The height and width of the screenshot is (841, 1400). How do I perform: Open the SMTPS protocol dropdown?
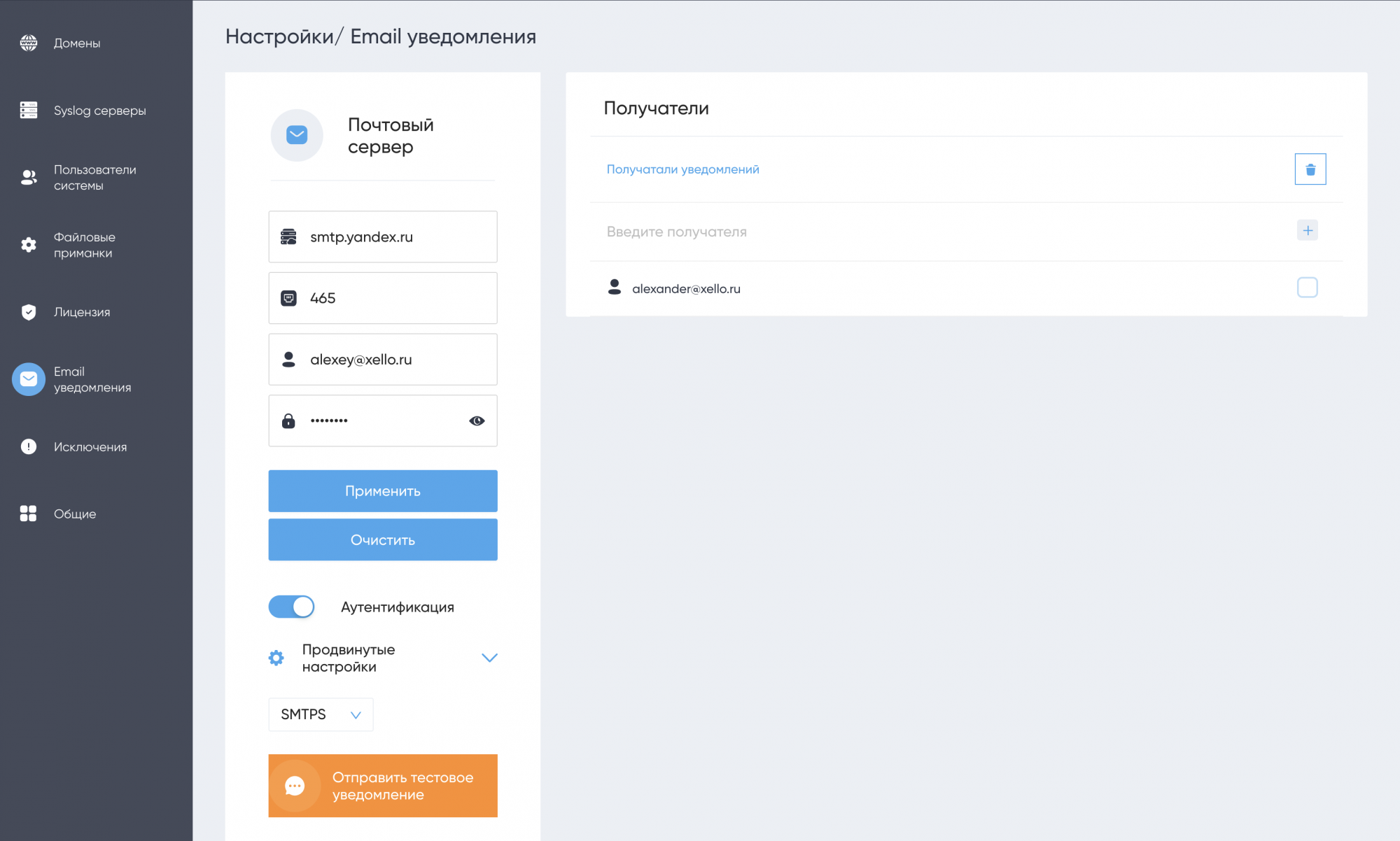click(x=321, y=714)
